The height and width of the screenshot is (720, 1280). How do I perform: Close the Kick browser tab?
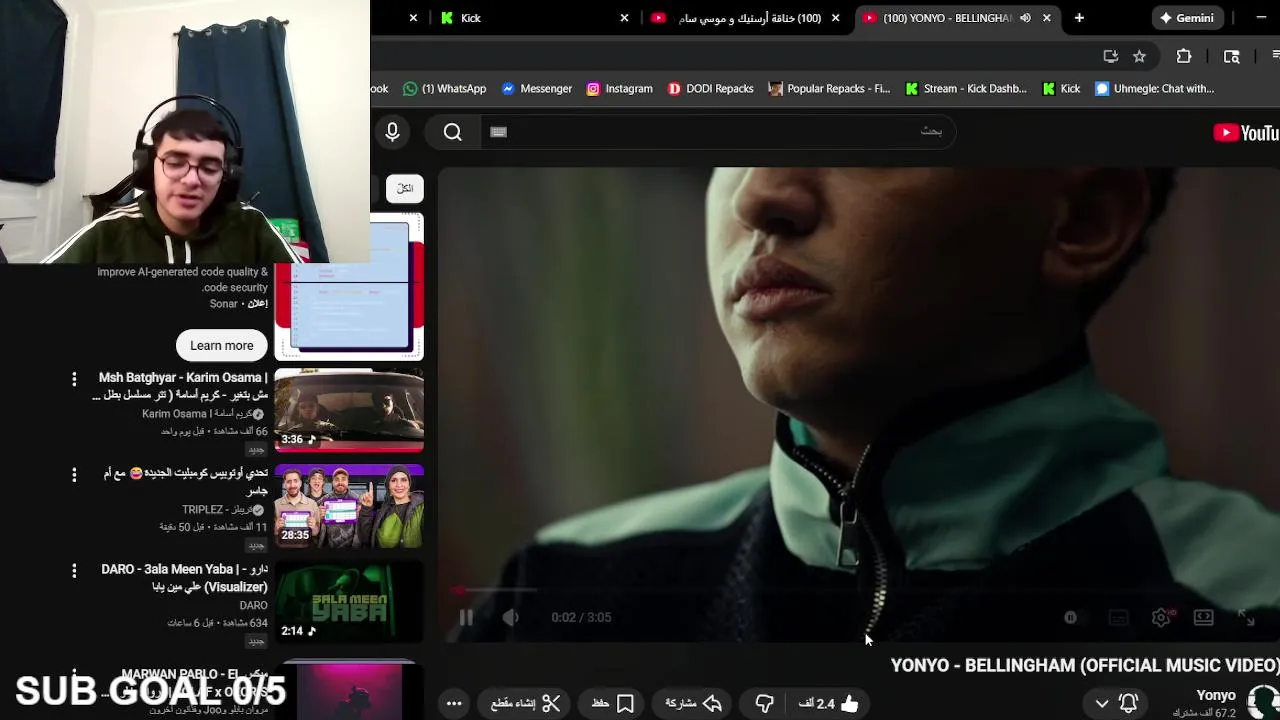tap(624, 18)
